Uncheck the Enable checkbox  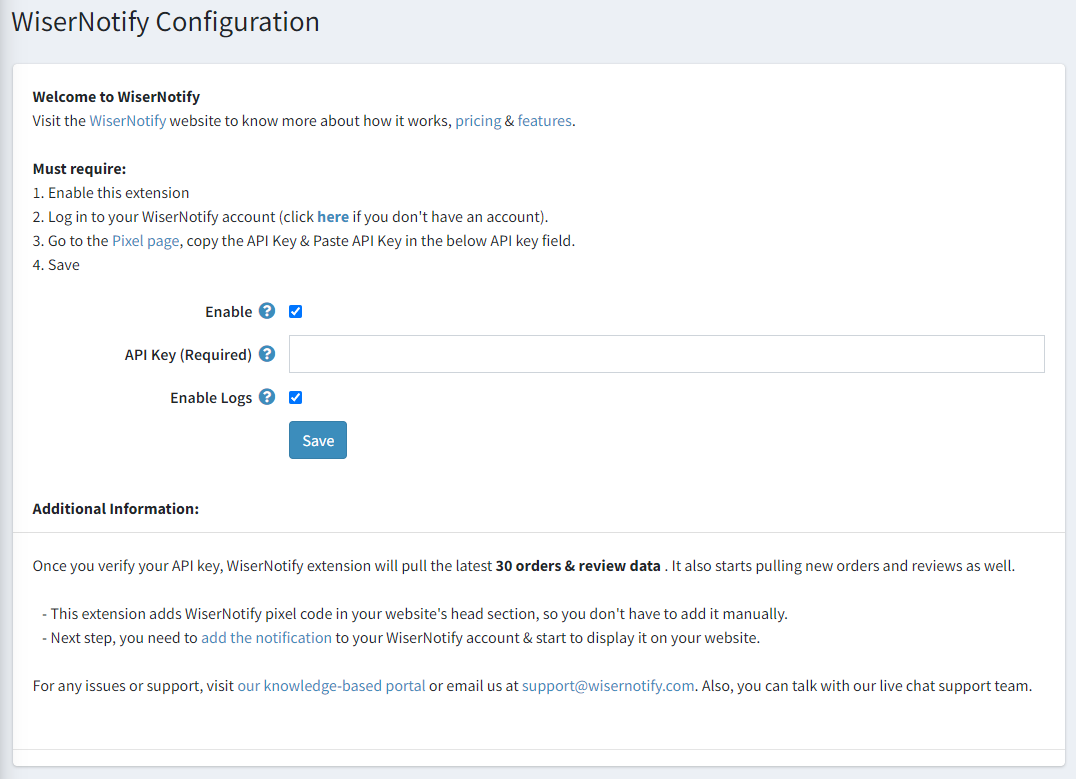[296, 312]
